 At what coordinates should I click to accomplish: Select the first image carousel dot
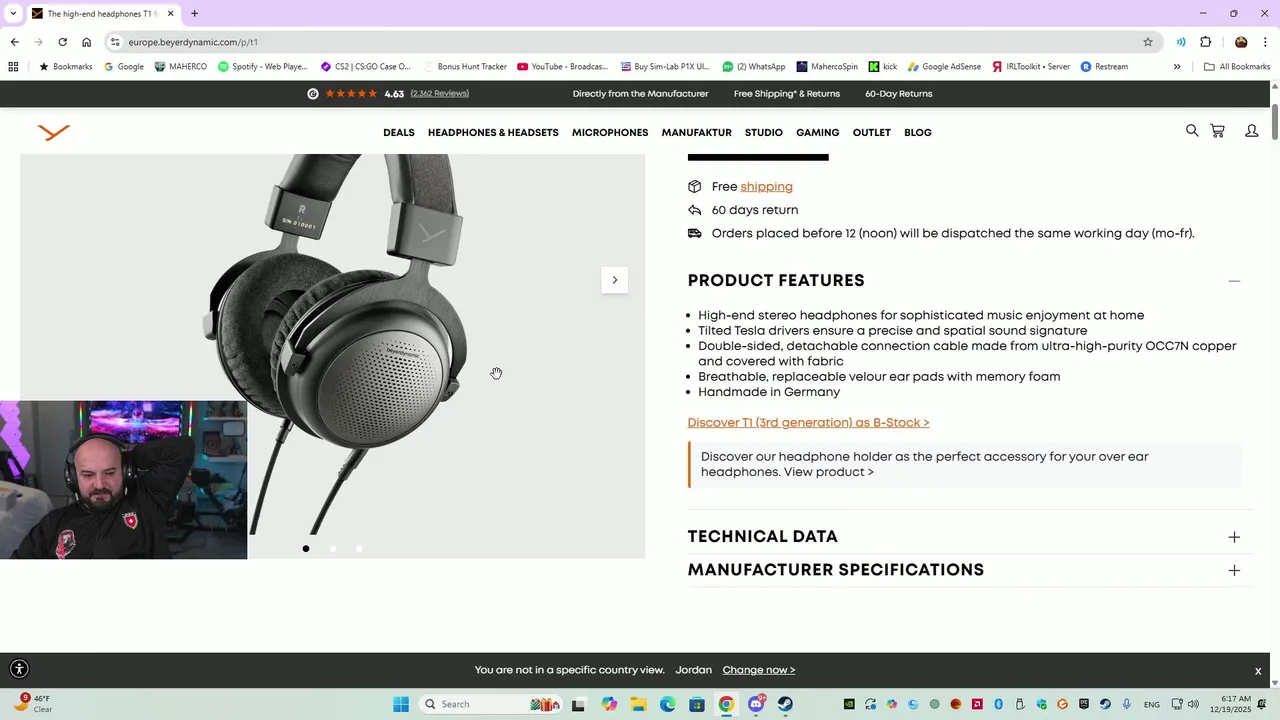tap(306, 548)
